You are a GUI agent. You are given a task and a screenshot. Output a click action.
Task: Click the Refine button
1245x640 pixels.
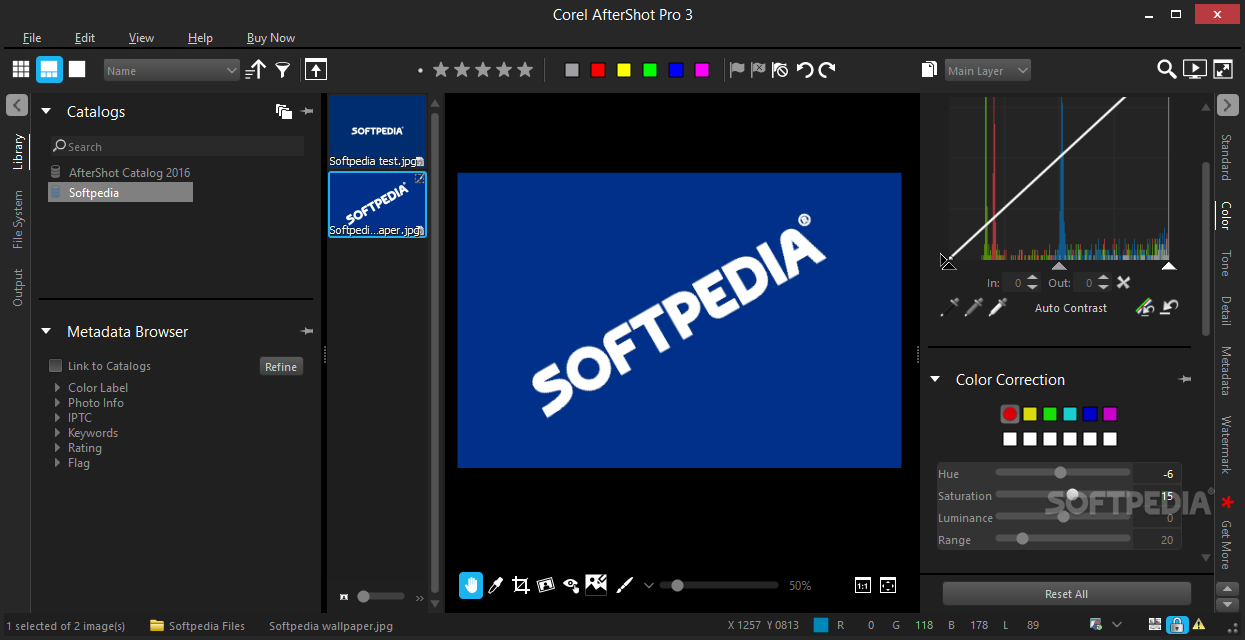[x=281, y=367]
